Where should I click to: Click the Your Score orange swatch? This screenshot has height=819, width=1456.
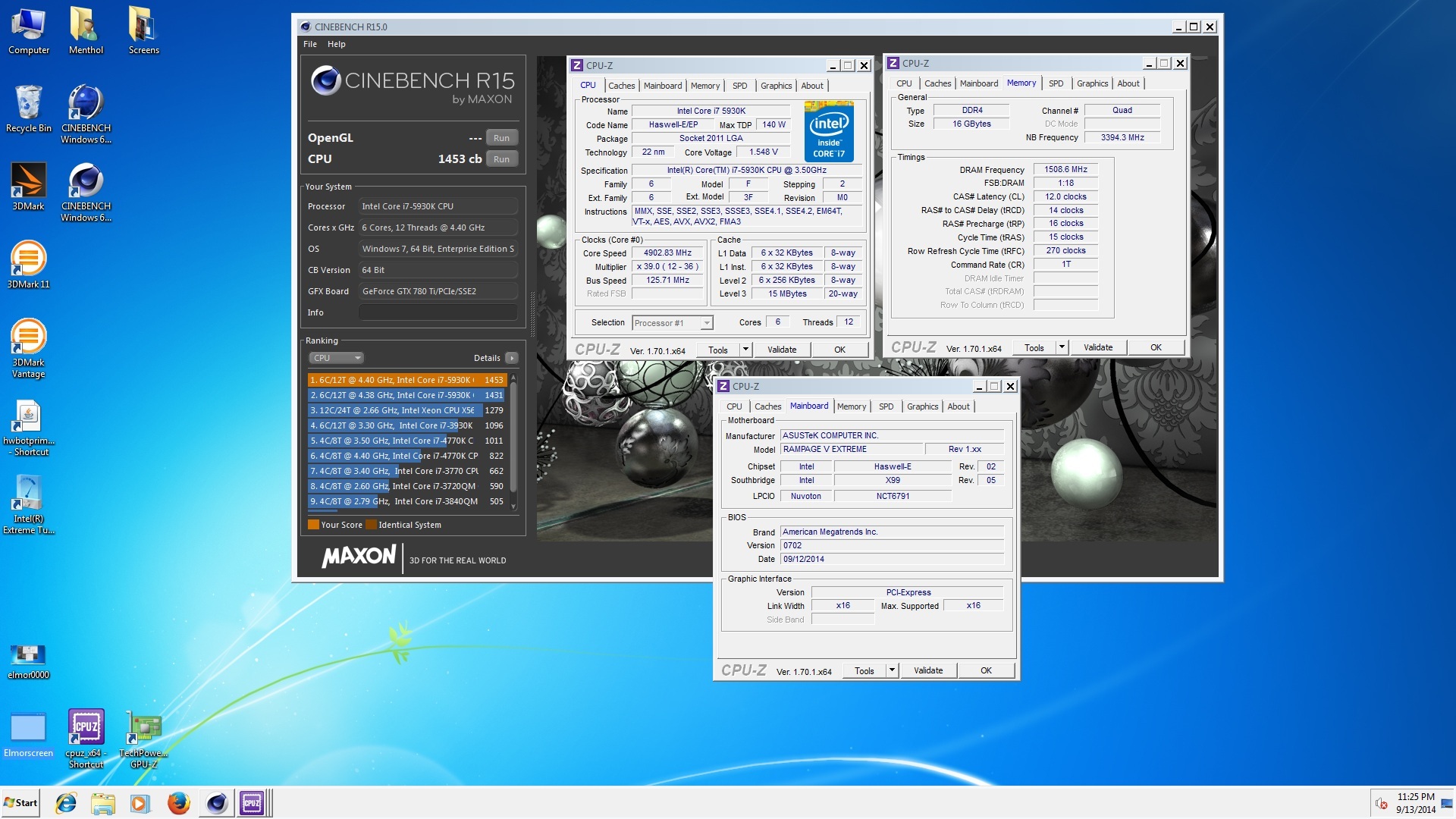tap(313, 525)
